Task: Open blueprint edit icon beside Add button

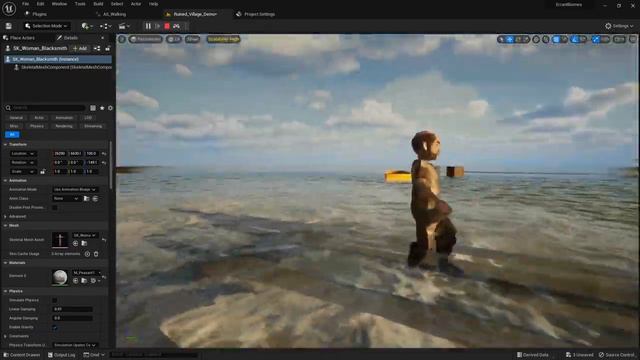Action: [97, 49]
